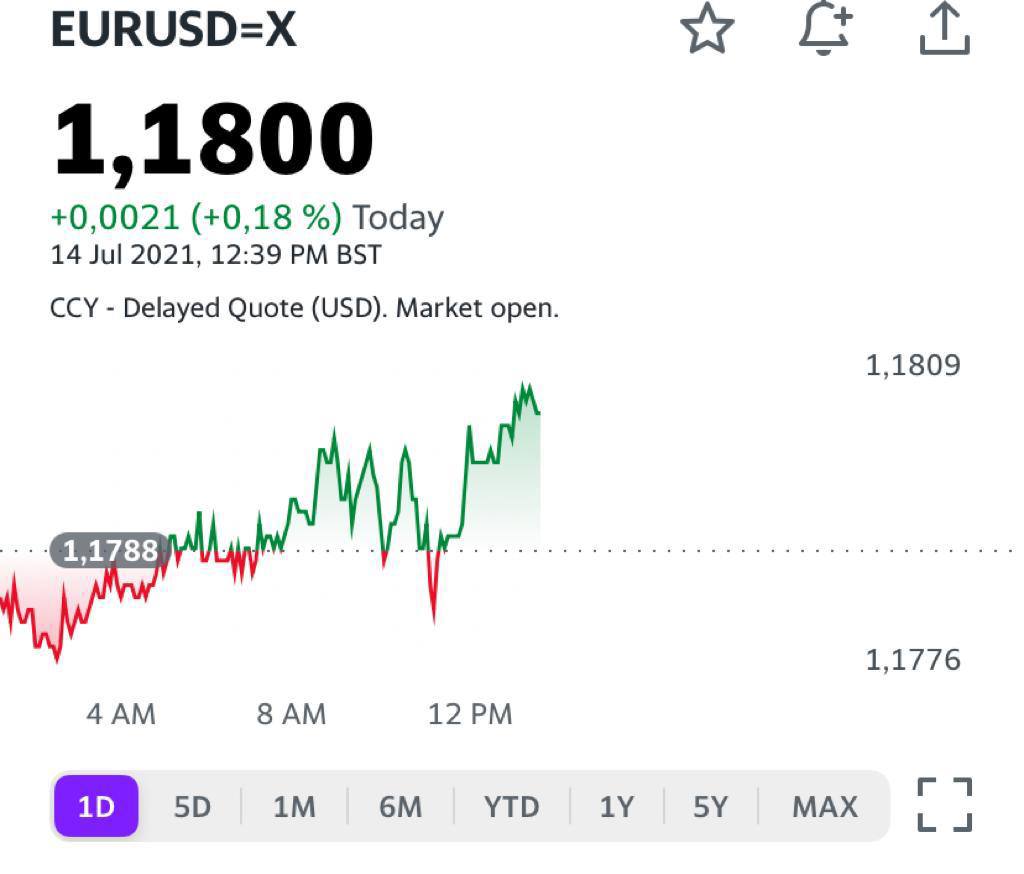Tap the 1,1809 high price label
1024x874 pixels.
[912, 365]
